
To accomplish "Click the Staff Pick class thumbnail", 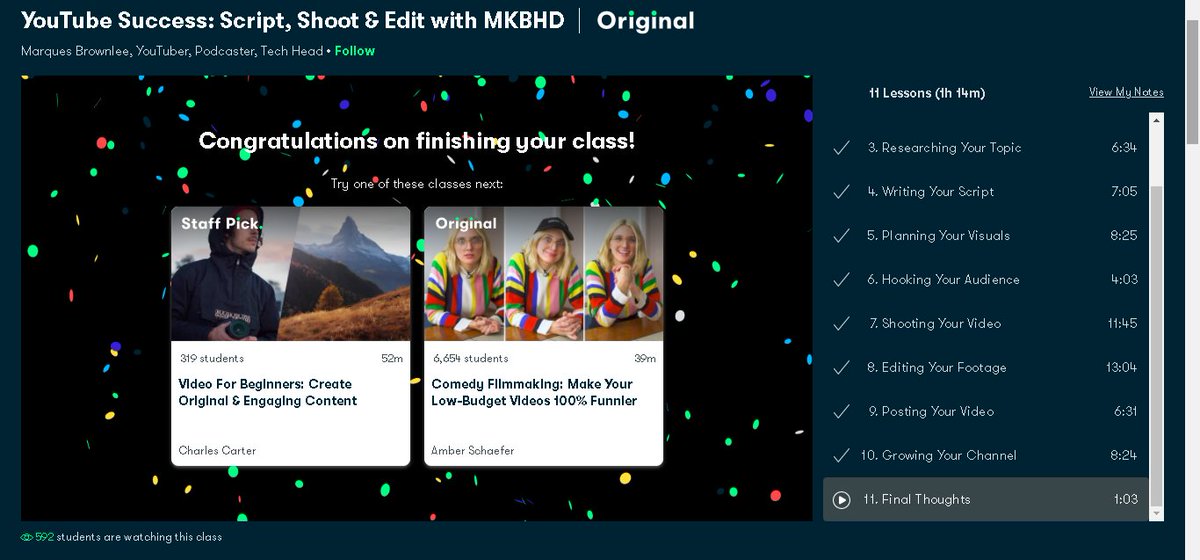I will (x=291, y=274).
